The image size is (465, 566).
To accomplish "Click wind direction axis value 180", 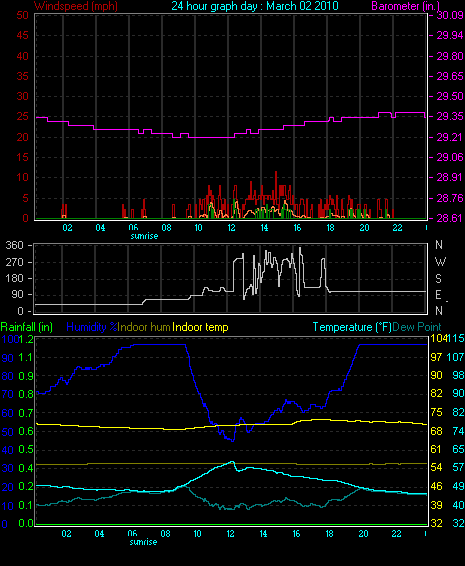I will click(x=14, y=278).
